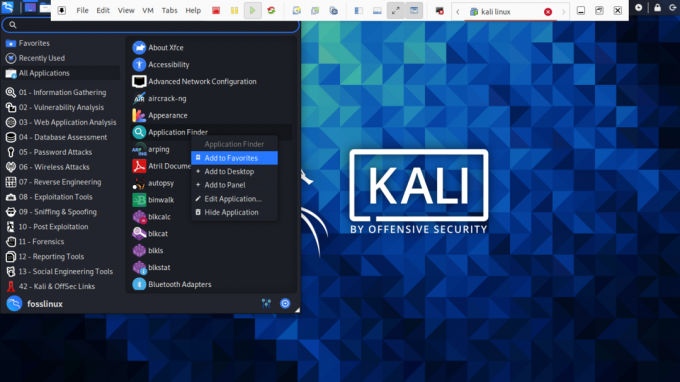Toggle the thumbnail bar view icon

pos(377,10)
